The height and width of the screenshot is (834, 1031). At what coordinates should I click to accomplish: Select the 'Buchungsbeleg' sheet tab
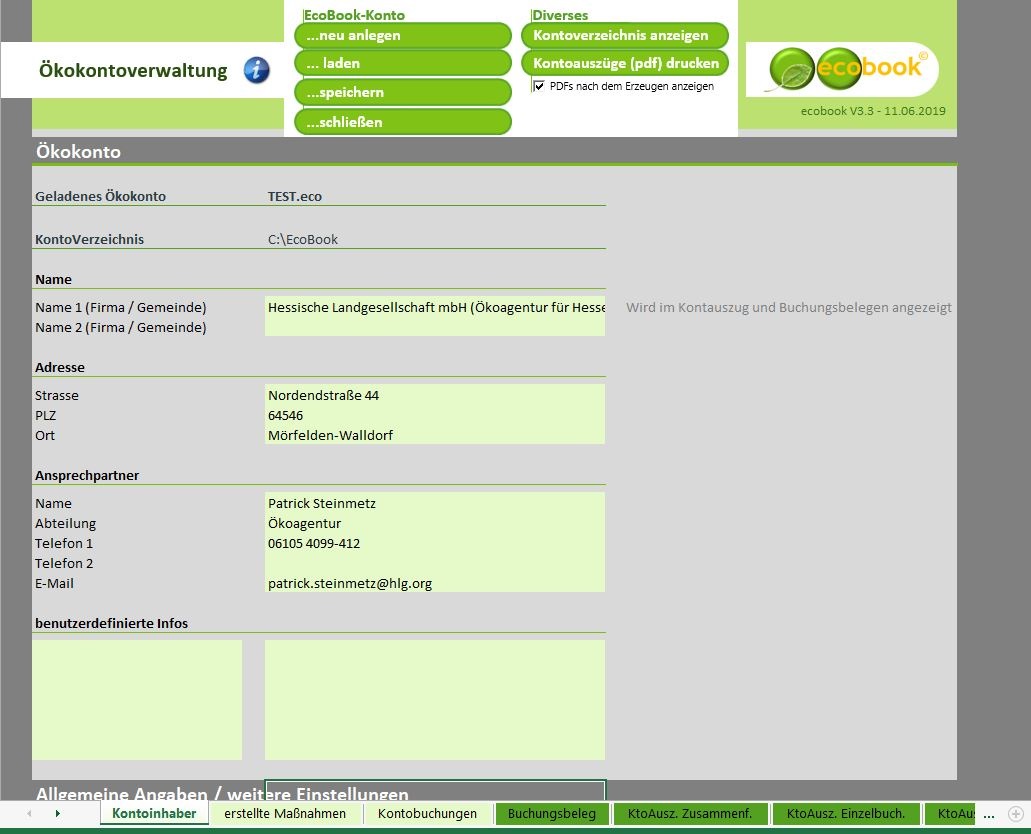point(552,814)
